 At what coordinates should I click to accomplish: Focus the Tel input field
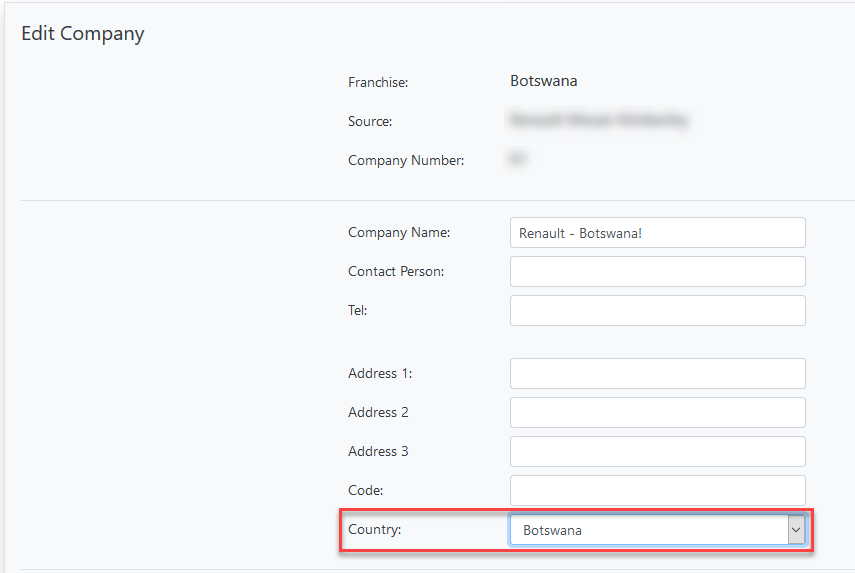pyautogui.click(x=658, y=311)
